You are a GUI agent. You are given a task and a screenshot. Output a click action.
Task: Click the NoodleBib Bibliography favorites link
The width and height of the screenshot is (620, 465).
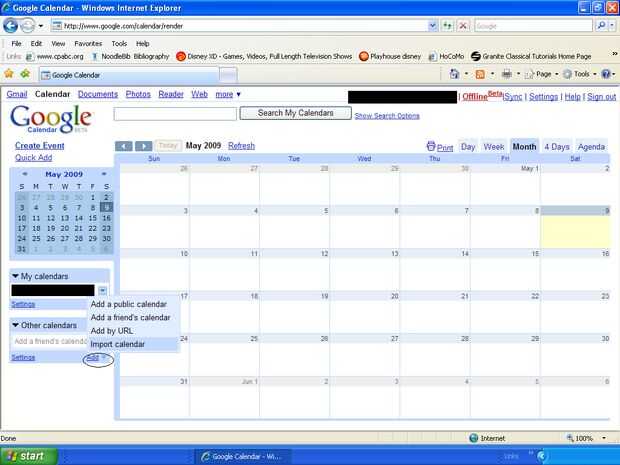(x=130, y=57)
